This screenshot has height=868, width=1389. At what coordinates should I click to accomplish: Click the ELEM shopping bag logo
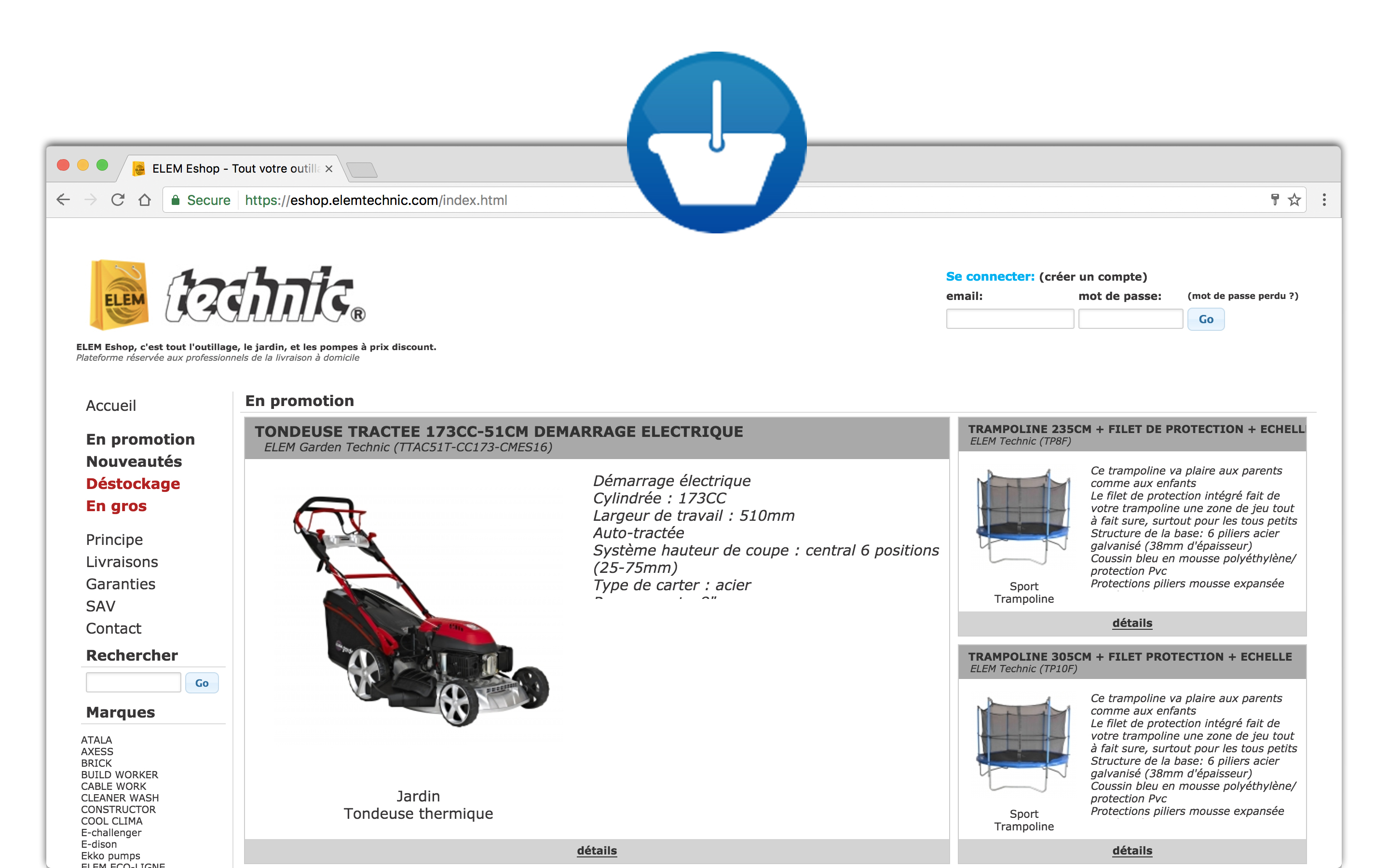tap(119, 295)
